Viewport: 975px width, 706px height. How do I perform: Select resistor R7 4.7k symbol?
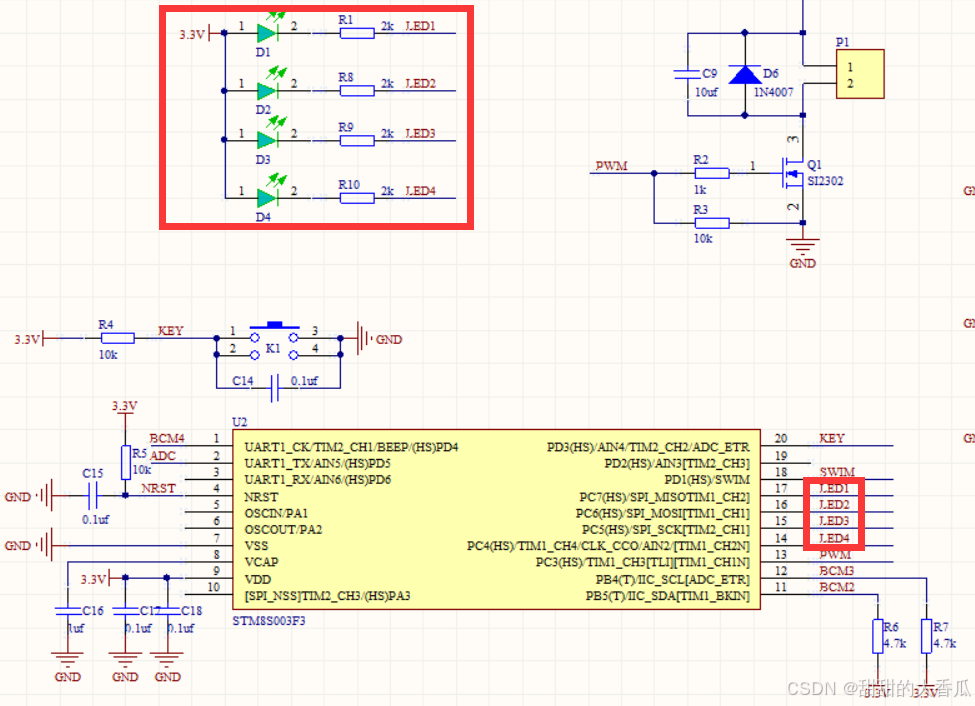click(x=926, y=636)
